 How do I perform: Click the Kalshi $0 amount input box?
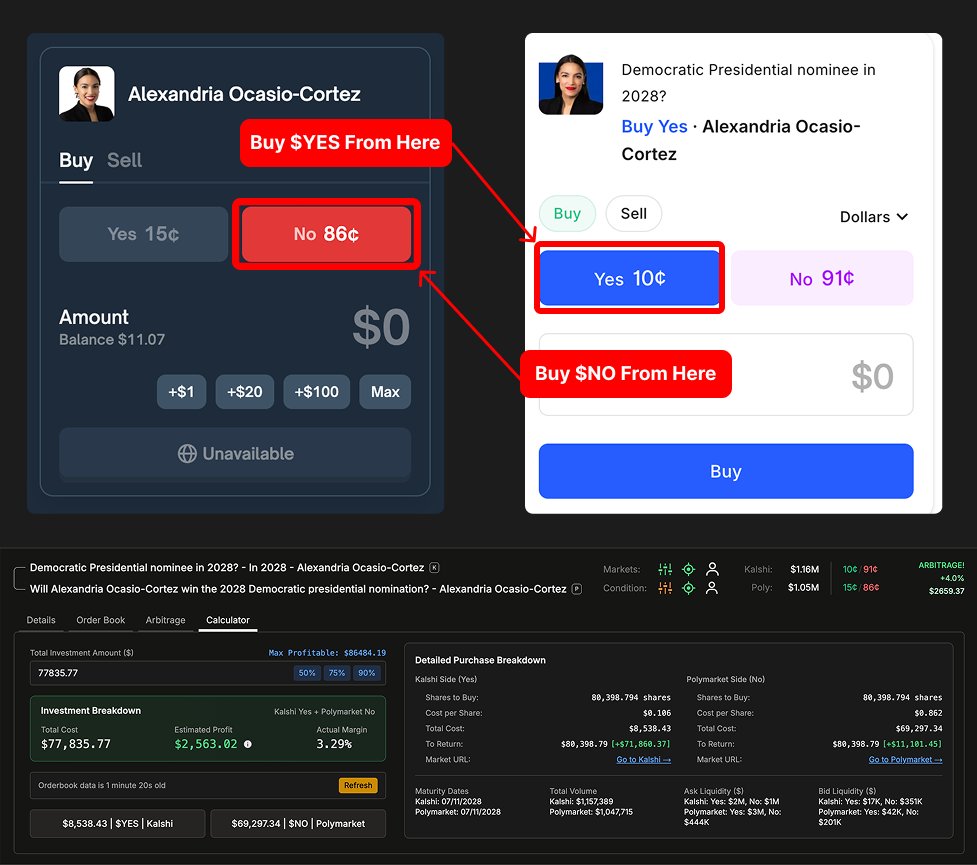pyautogui.click(x=726, y=375)
